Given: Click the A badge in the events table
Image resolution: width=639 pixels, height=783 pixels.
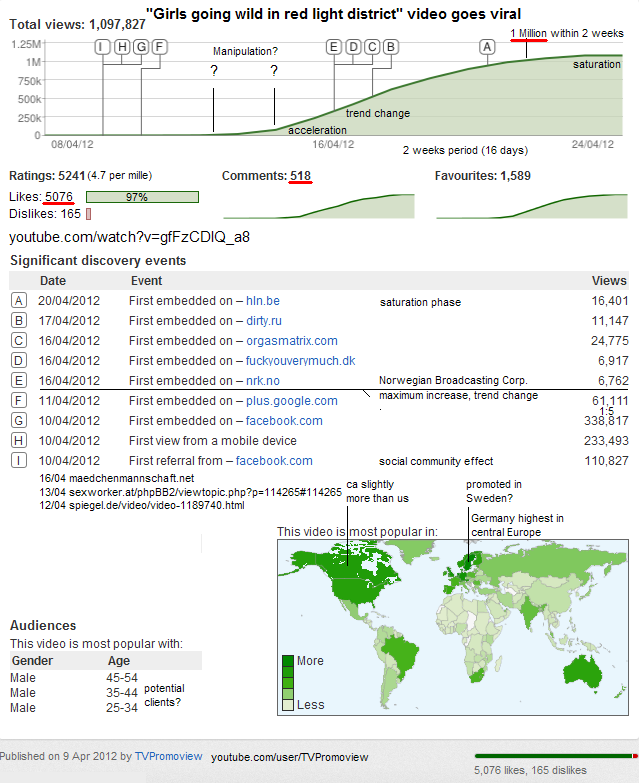Looking at the screenshot, I should (x=18, y=301).
